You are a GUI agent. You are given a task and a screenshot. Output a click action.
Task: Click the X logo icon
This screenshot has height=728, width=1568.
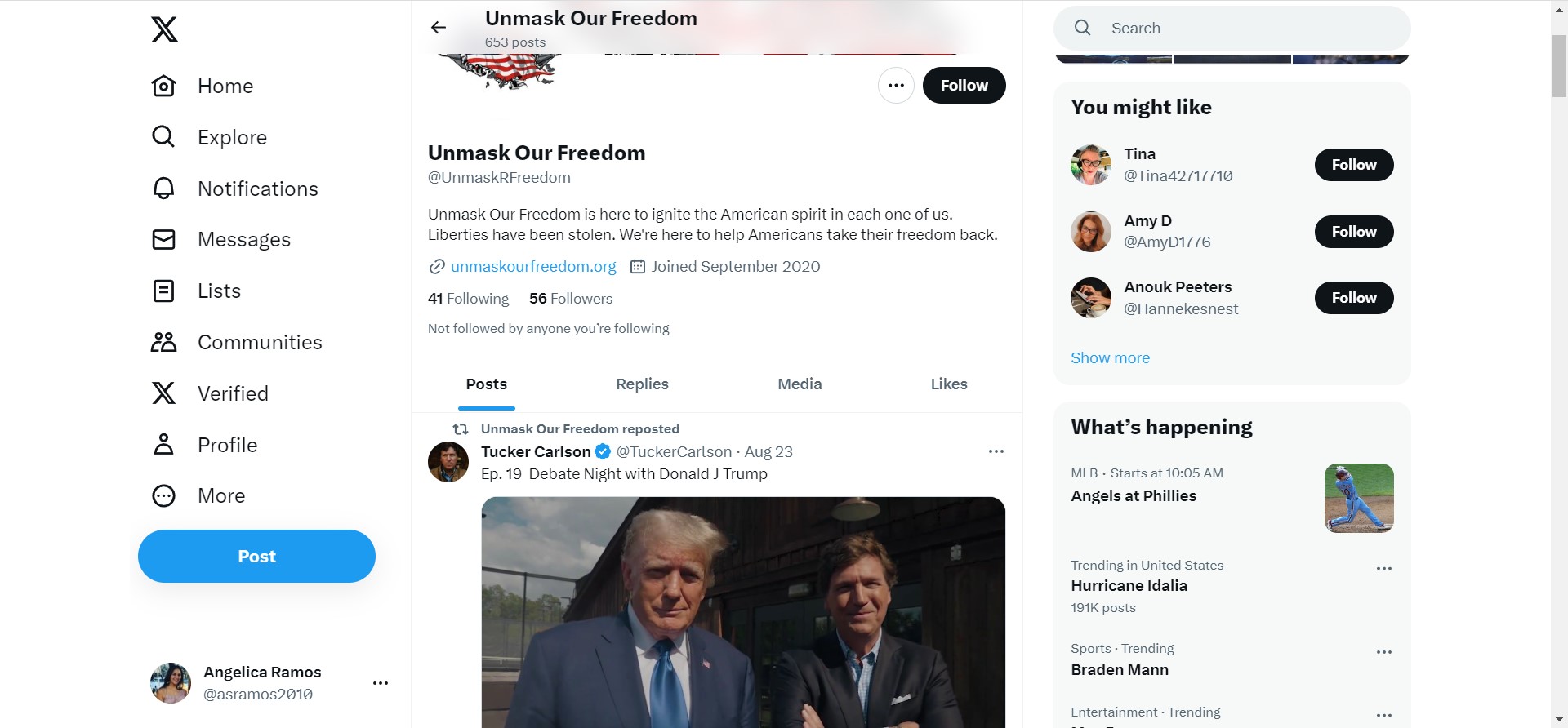[164, 29]
